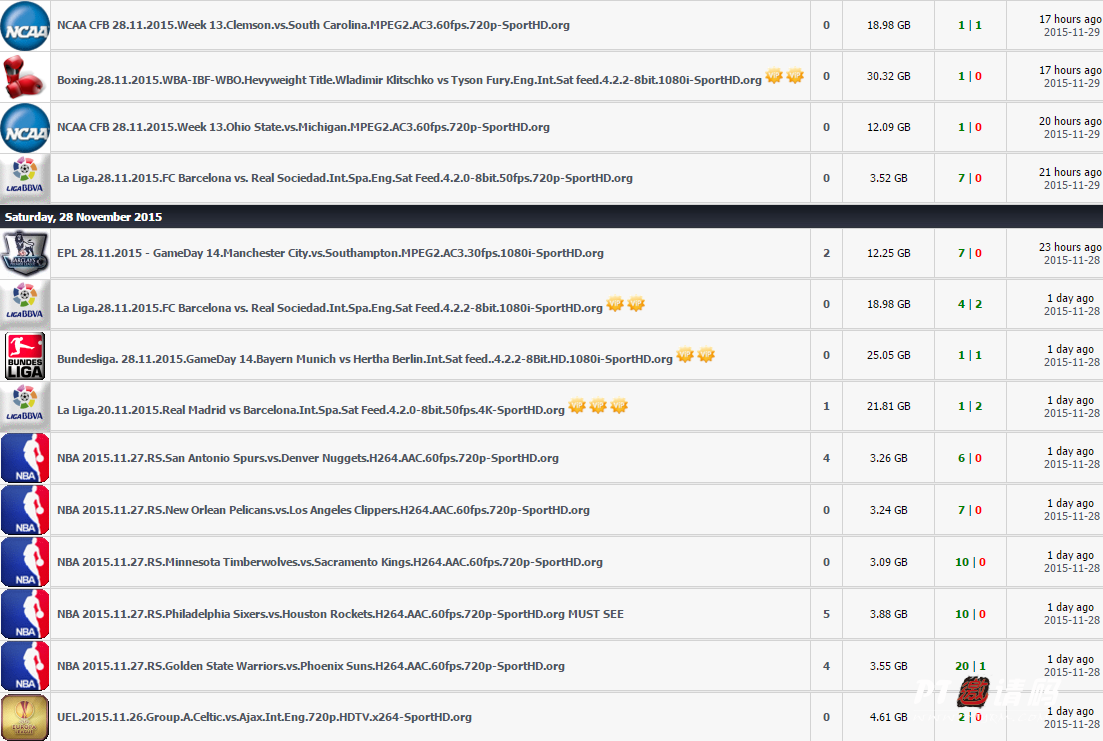Click the NCAA logo beside Clemson vs South Carolina
Screen dimensions: 1103x741
click(x=25, y=26)
